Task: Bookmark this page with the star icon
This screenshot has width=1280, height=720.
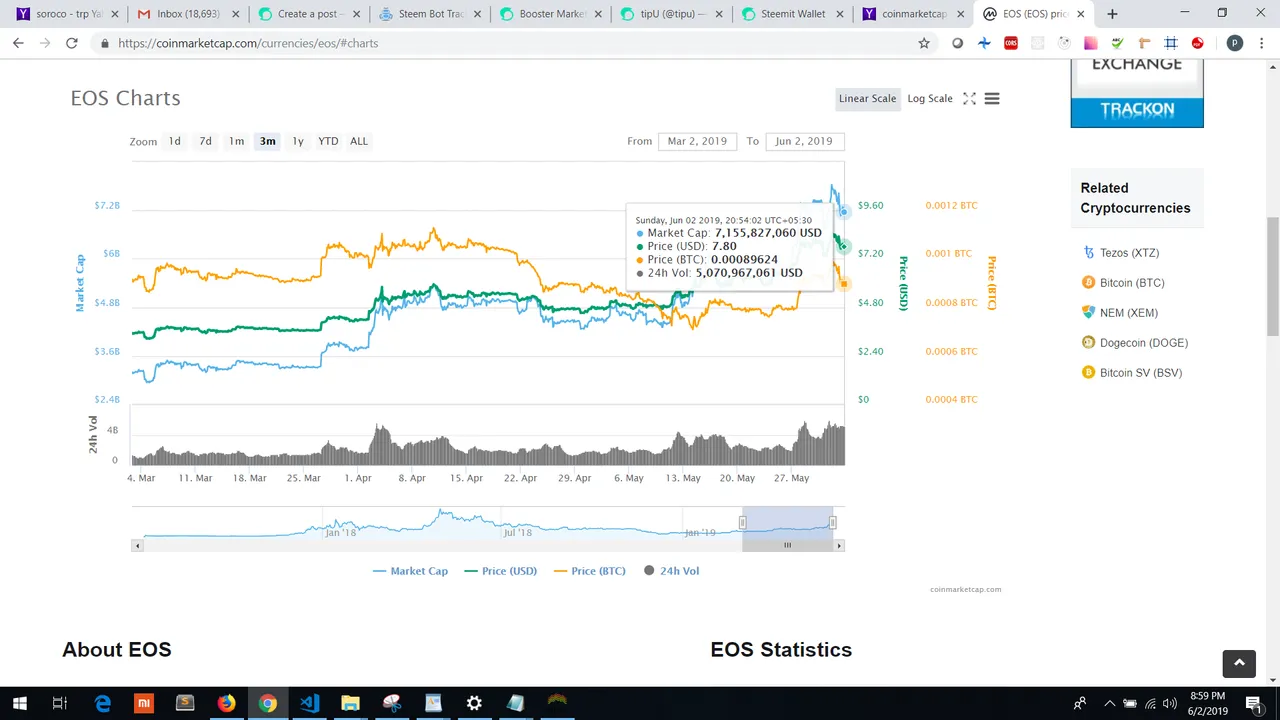Action: click(924, 43)
